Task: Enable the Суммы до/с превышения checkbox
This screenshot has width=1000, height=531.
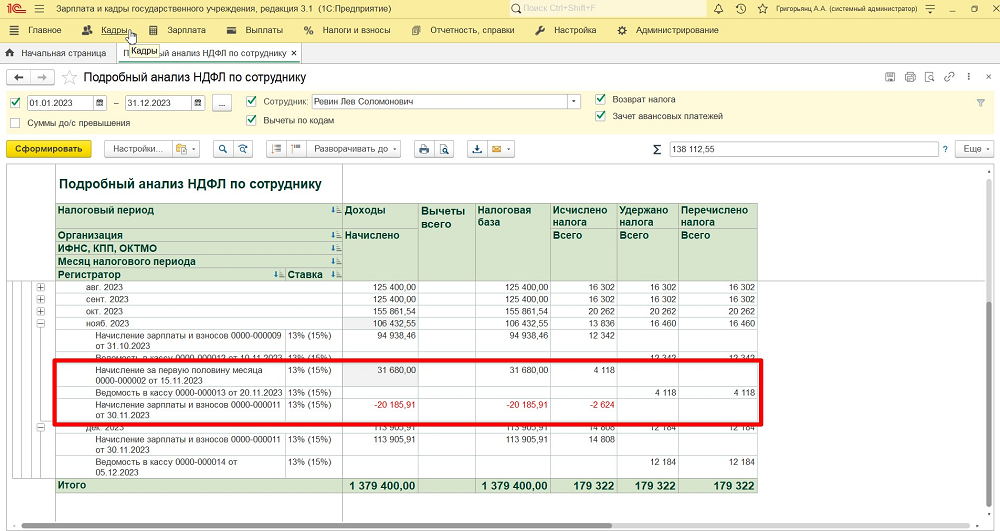Action: pyautogui.click(x=15, y=123)
